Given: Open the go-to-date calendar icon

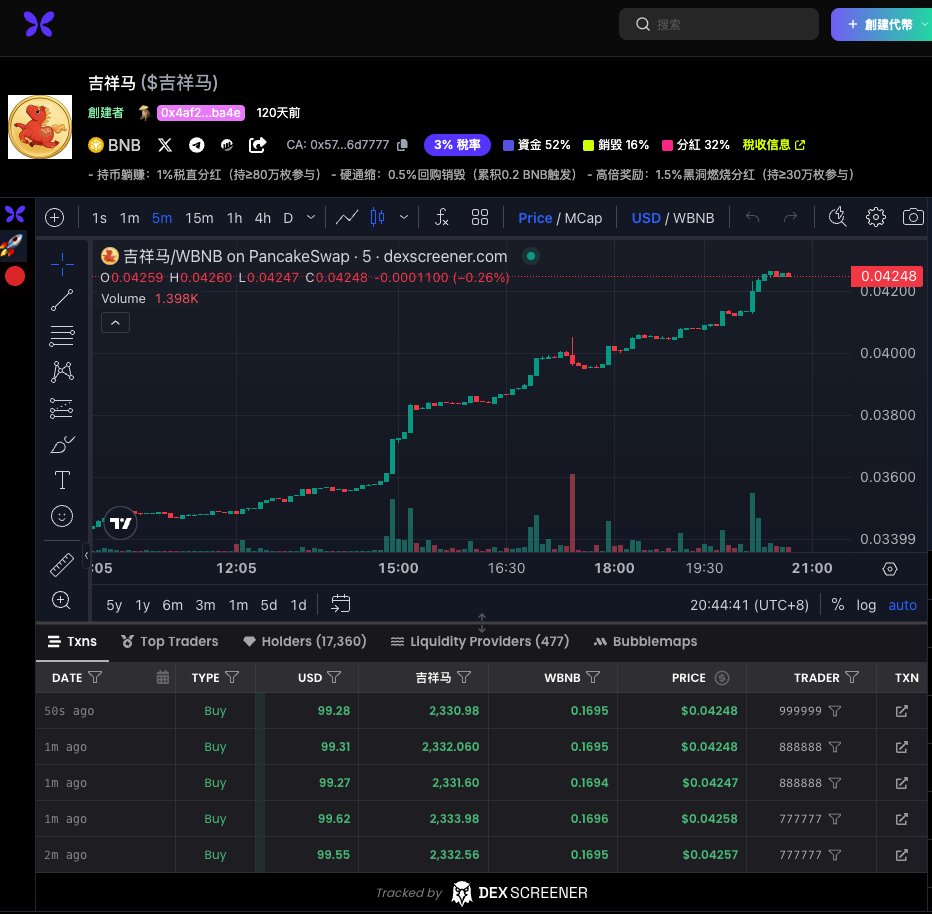Looking at the screenshot, I should click(x=341, y=604).
